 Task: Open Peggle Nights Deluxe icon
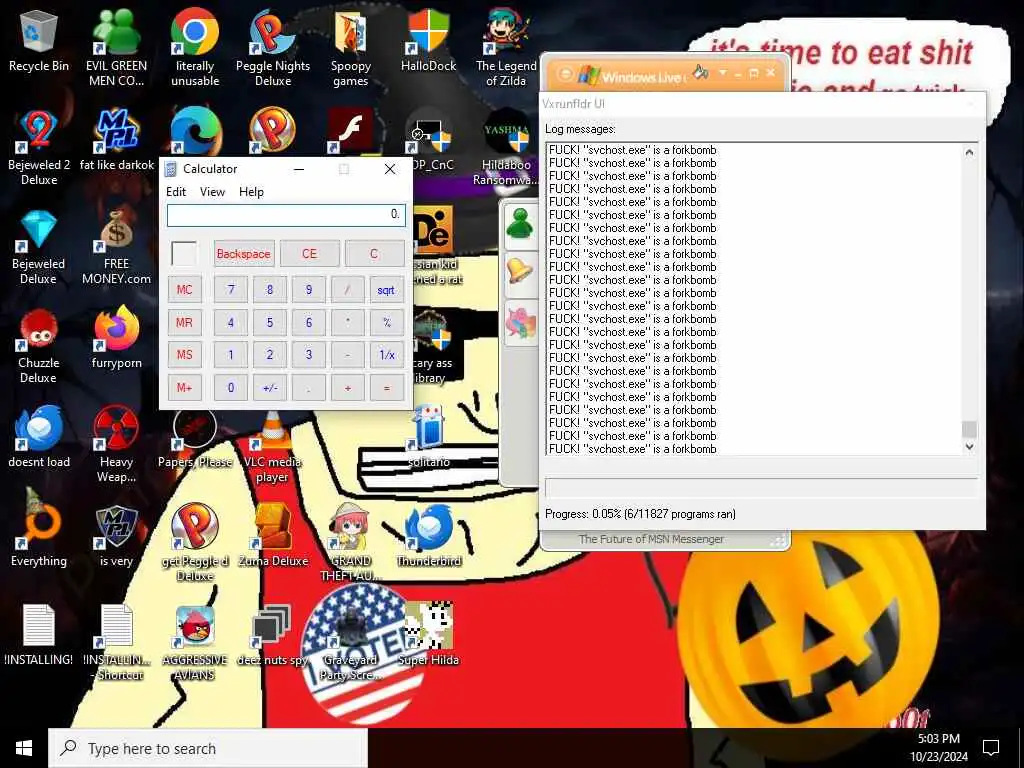pyautogui.click(x=273, y=47)
